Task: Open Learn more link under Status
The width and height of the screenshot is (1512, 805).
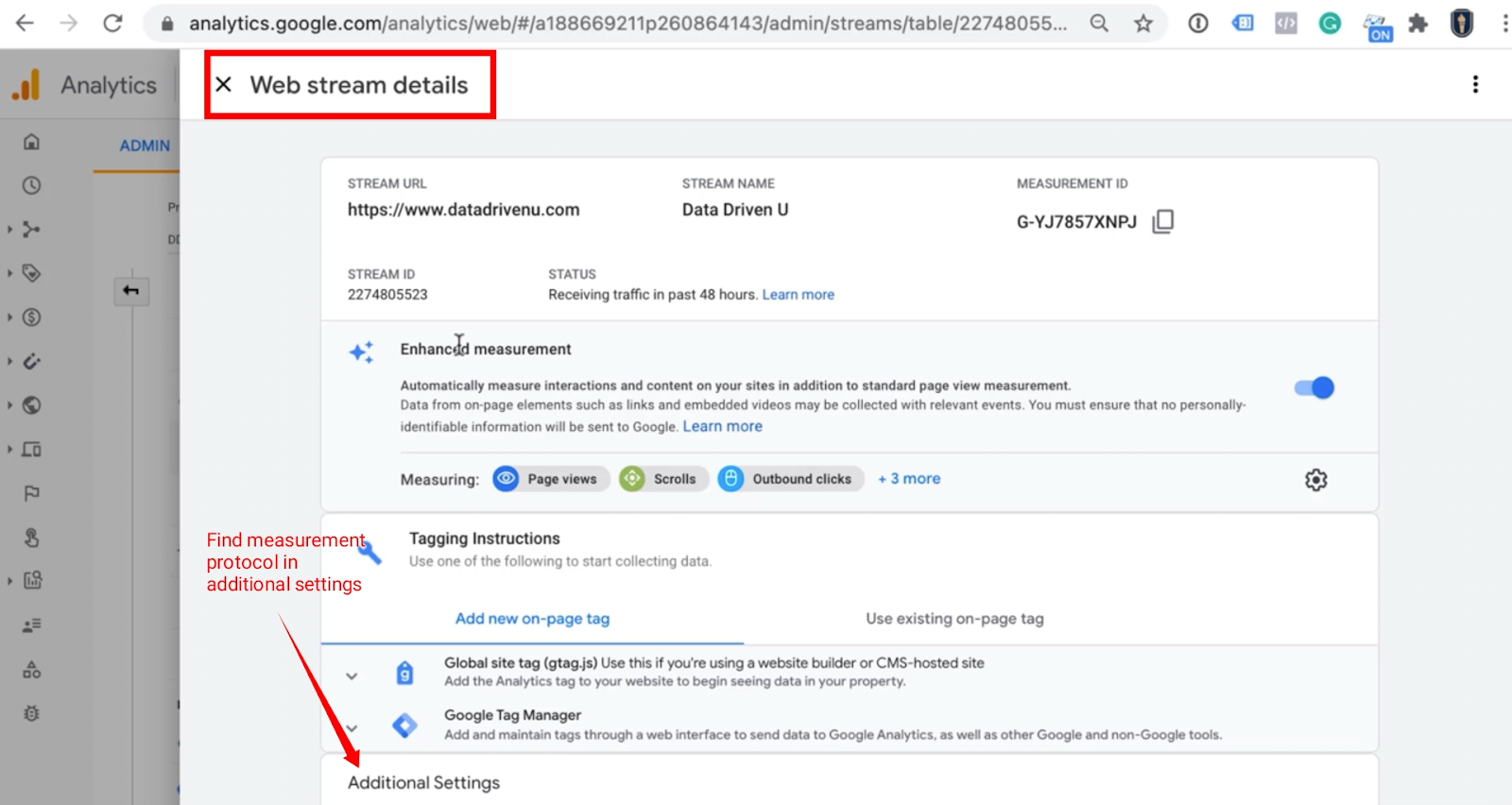Action: click(x=799, y=295)
